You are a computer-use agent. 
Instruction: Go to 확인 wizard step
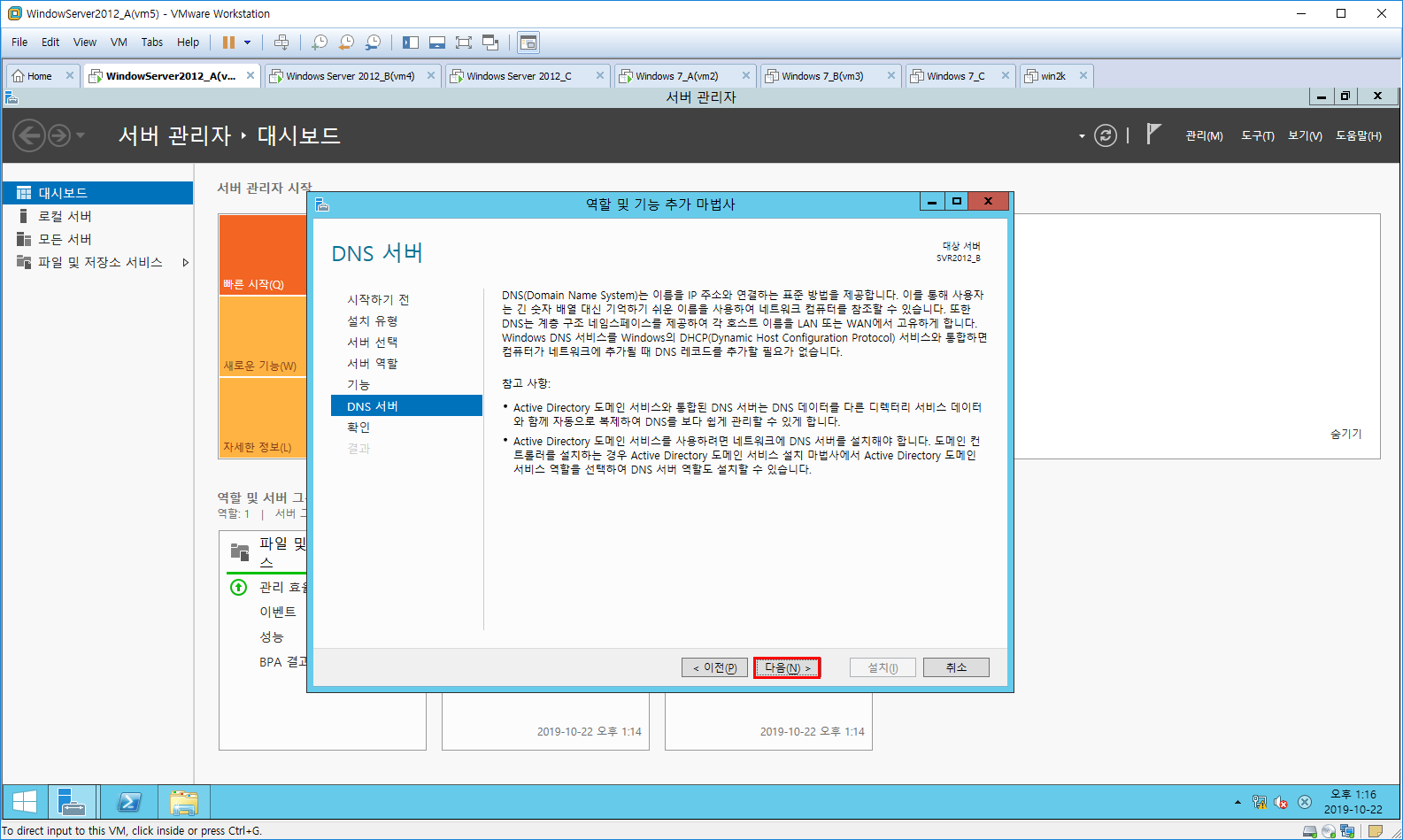coord(358,428)
